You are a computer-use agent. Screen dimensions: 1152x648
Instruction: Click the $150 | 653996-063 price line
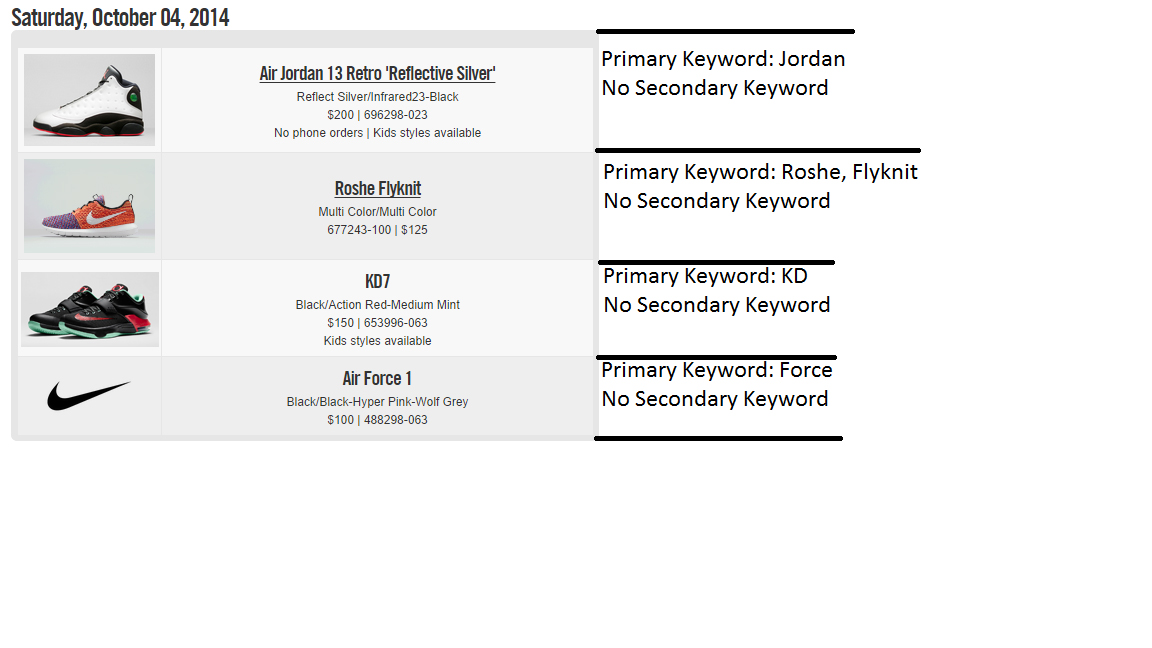click(x=377, y=323)
